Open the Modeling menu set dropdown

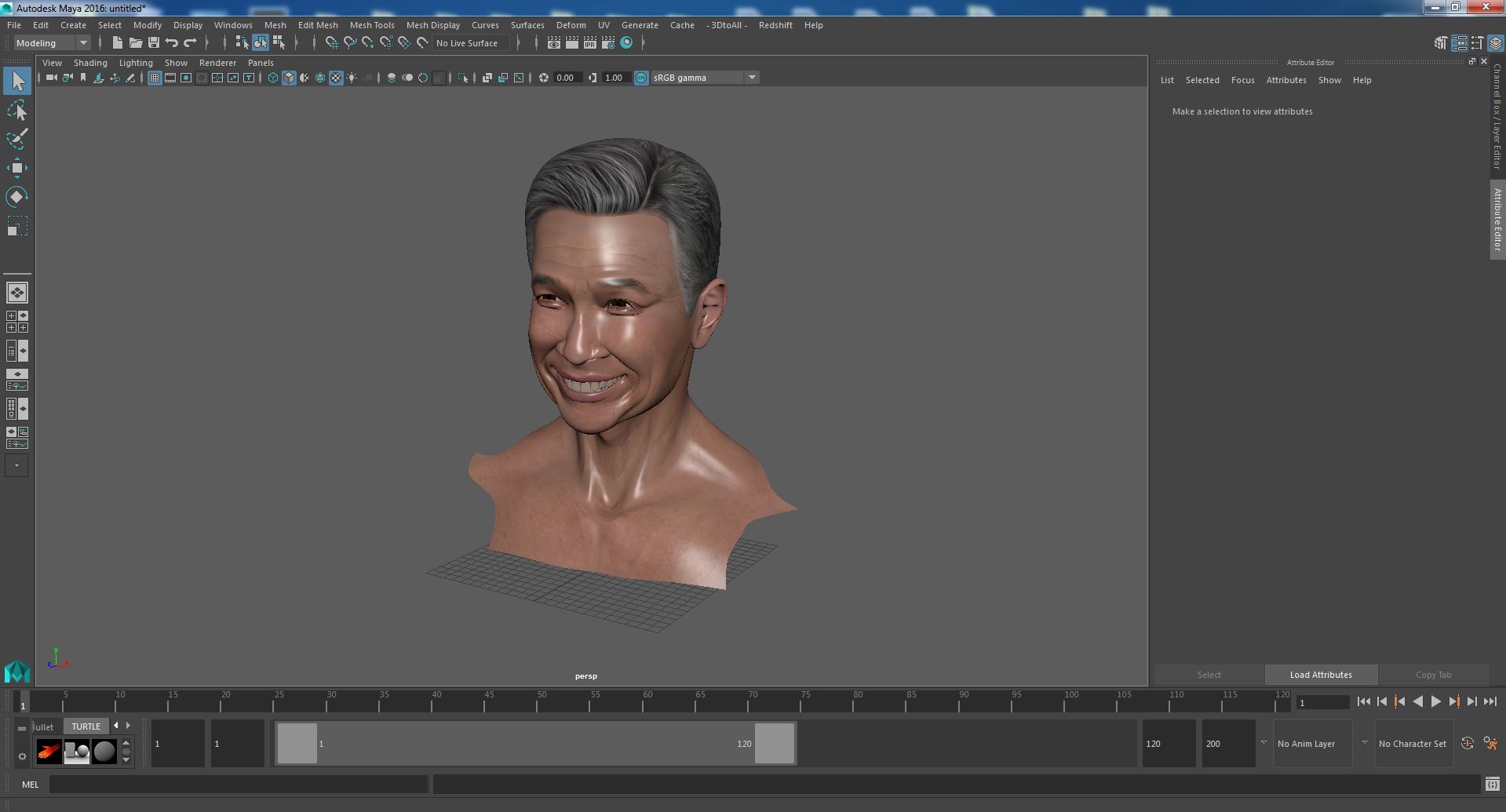click(52, 43)
